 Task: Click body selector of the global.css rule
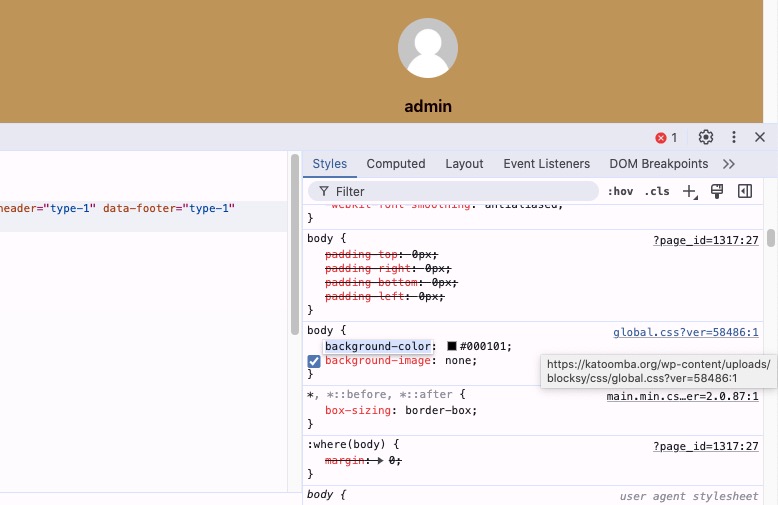click(x=320, y=330)
